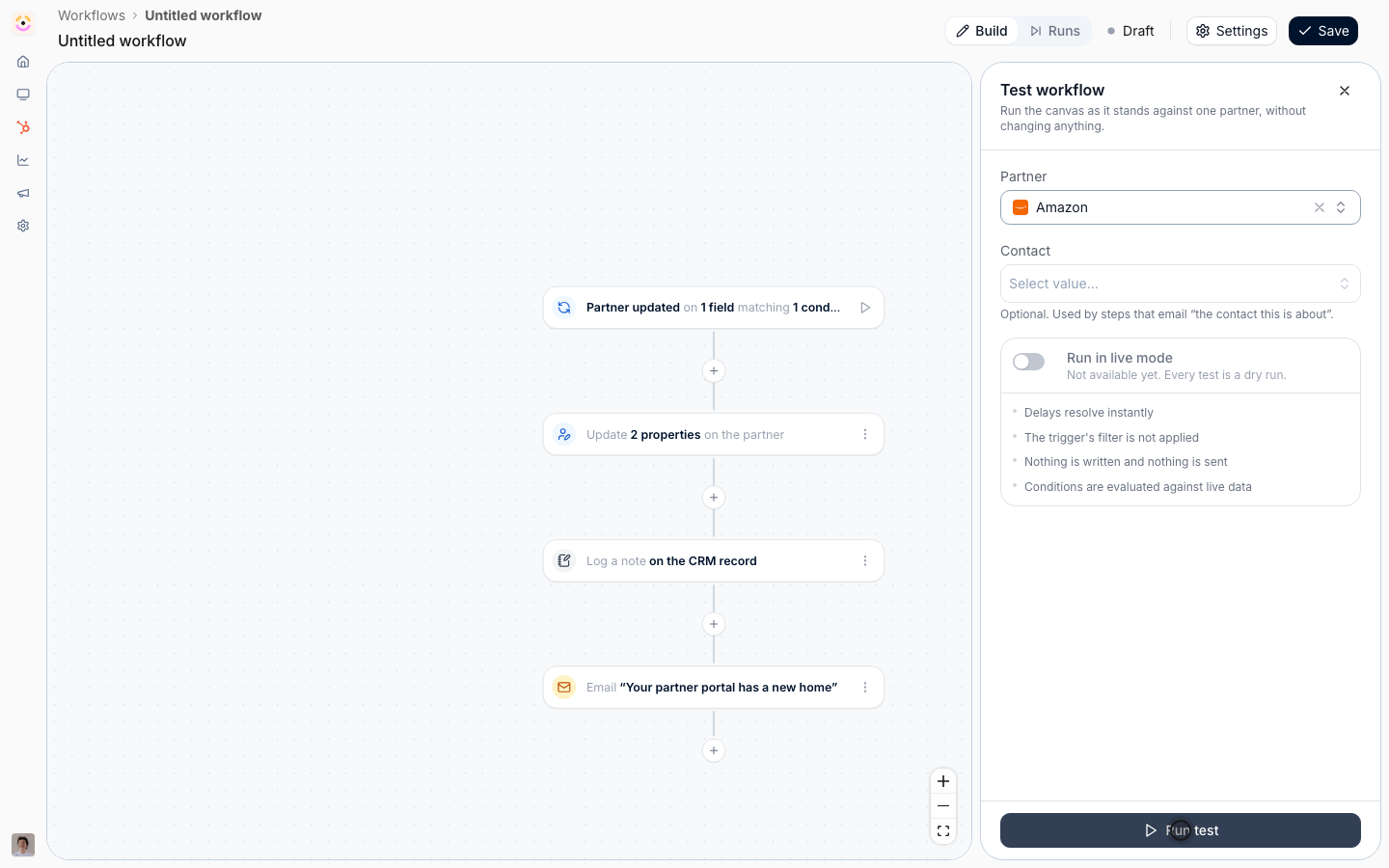1389x868 pixels.
Task: Open options for Log a note step
Action: coord(865,561)
